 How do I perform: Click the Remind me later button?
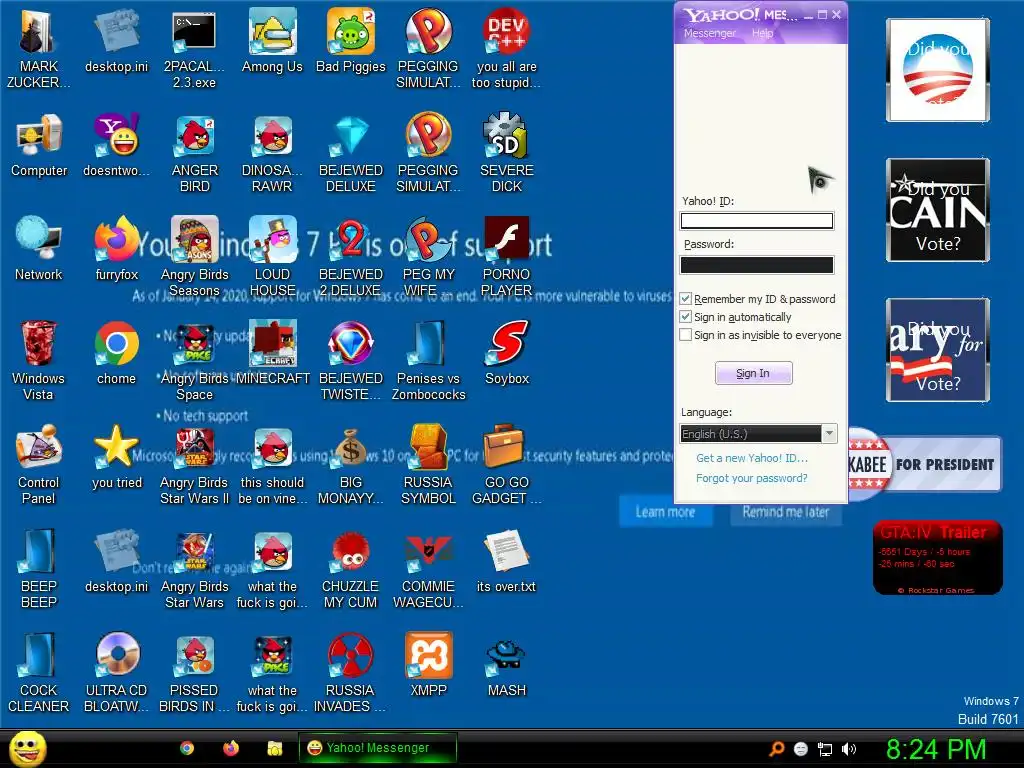786,512
